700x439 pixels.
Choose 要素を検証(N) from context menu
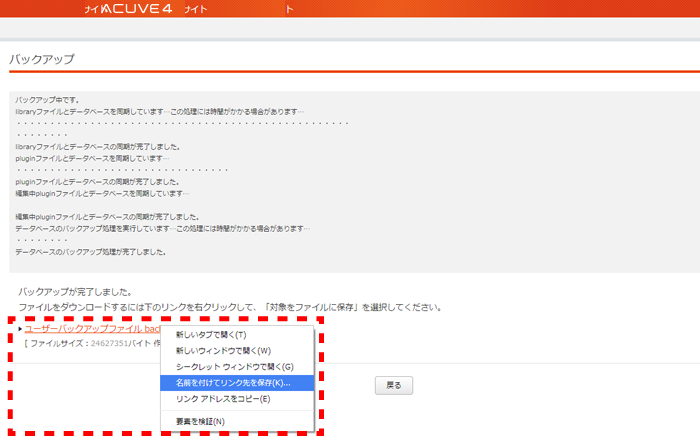237,421
